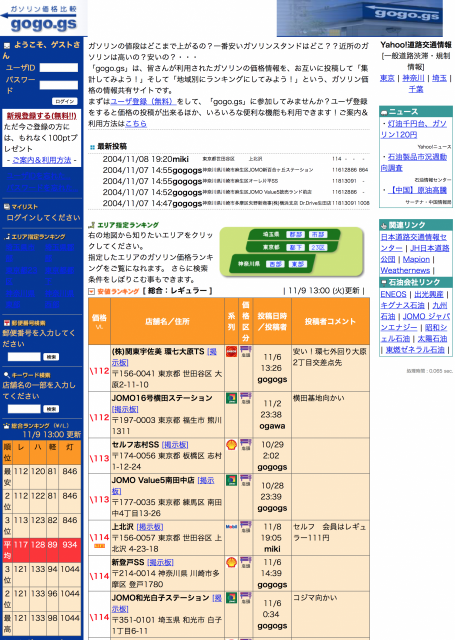Click the price category flag in the 新登戸SS row
455x640 pixels.
(246, 562)
